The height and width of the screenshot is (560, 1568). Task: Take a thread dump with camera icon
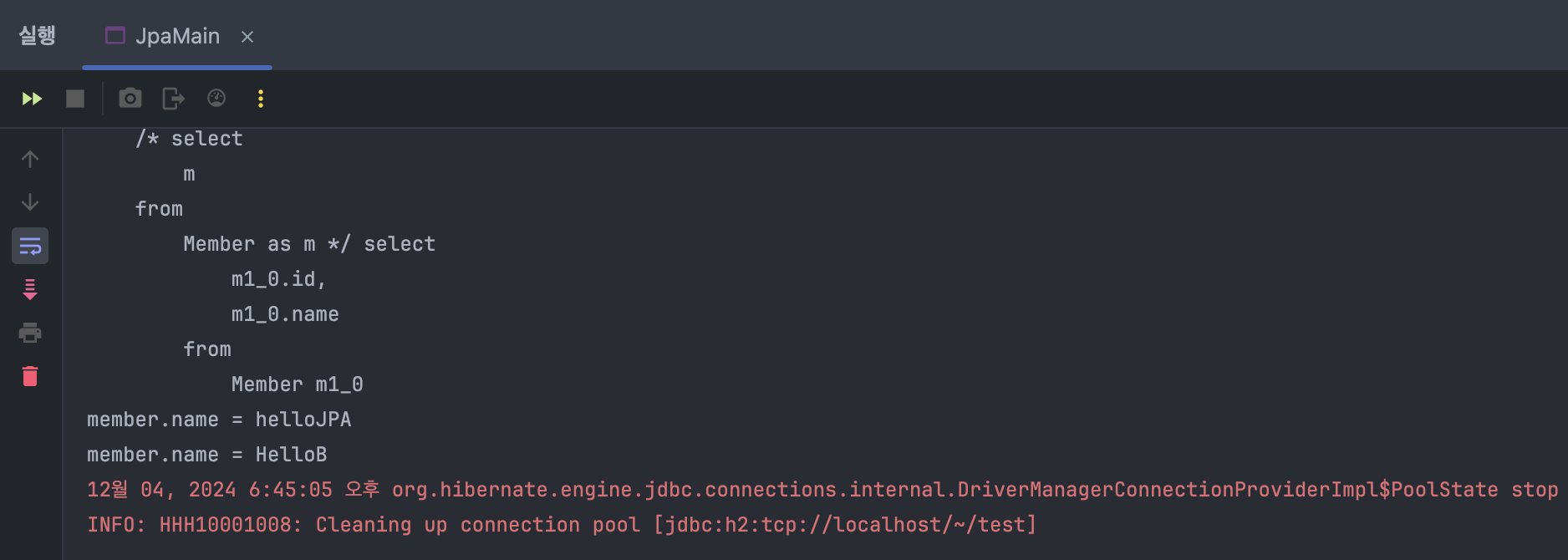(x=130, y=99)
